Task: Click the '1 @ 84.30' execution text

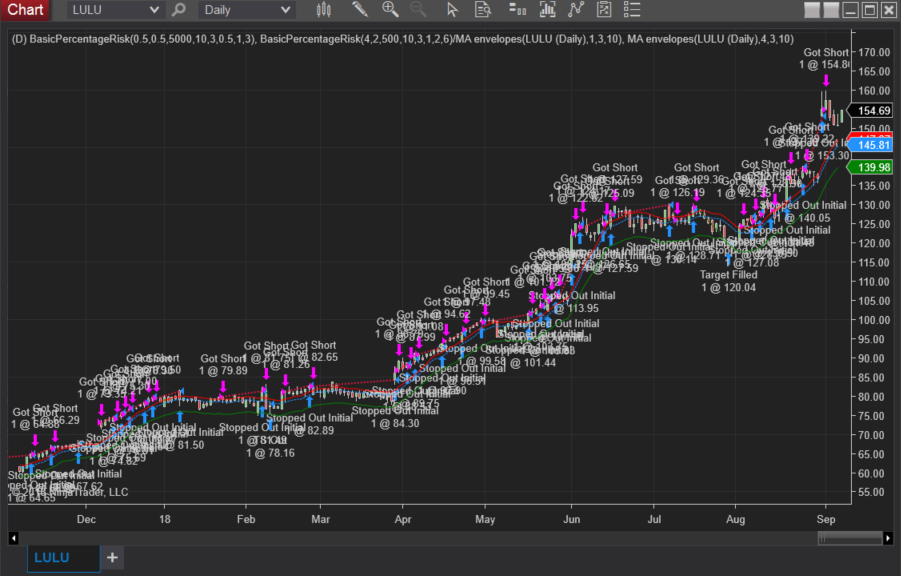Action: point(395,424)
